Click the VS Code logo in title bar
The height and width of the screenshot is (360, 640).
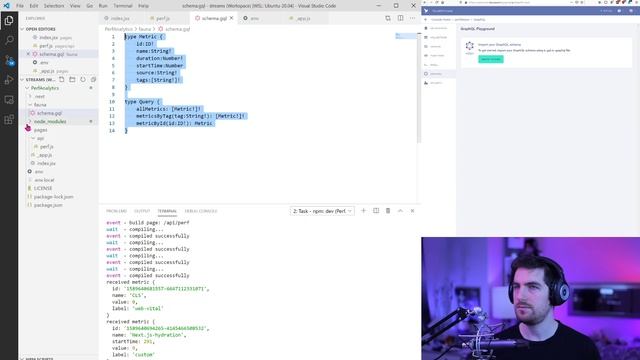[x=6, y=6]
